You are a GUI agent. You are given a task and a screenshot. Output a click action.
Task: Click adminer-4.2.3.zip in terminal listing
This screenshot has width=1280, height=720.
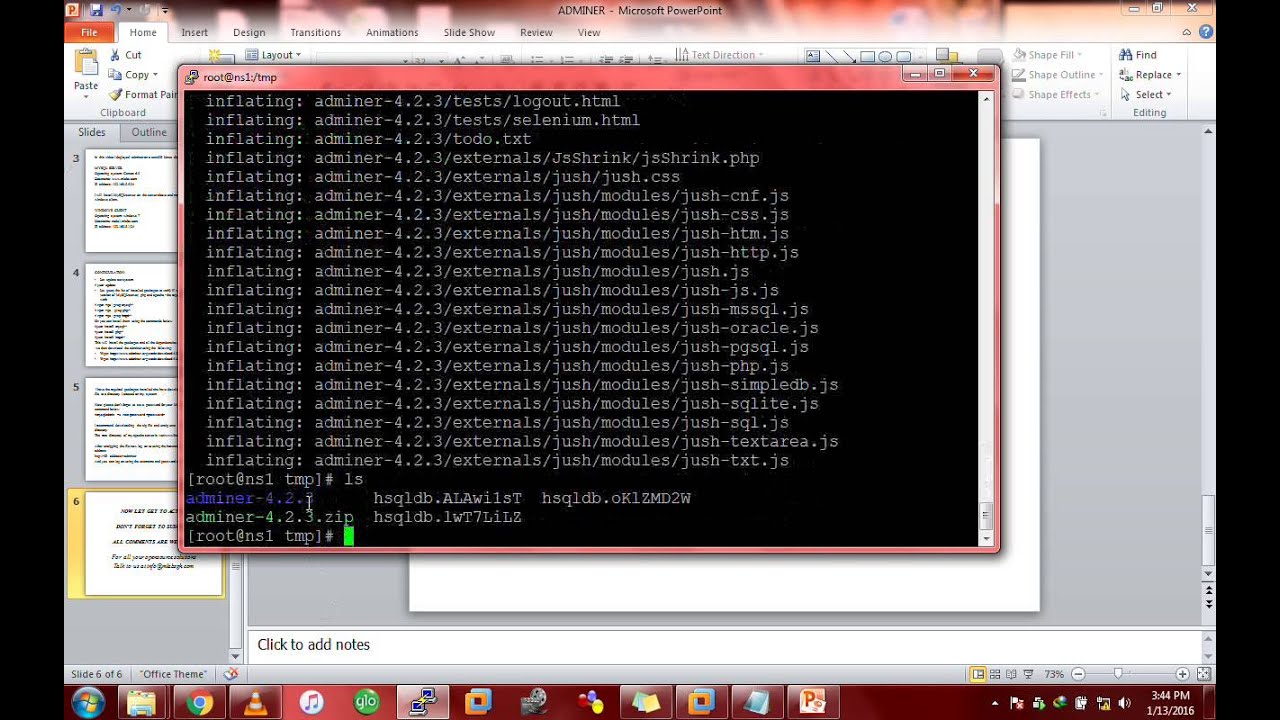[269, 517]
